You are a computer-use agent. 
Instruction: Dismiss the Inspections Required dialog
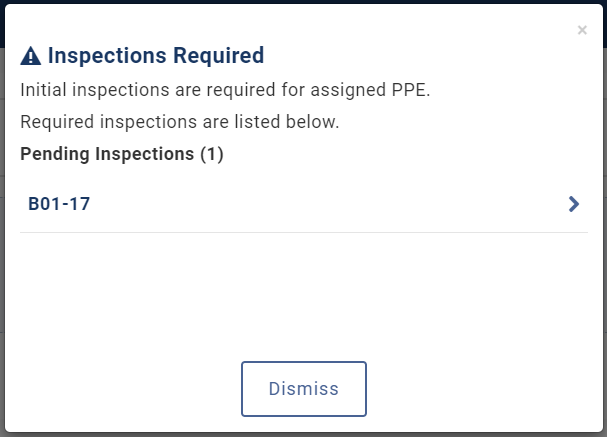click(x=304, y=388)
